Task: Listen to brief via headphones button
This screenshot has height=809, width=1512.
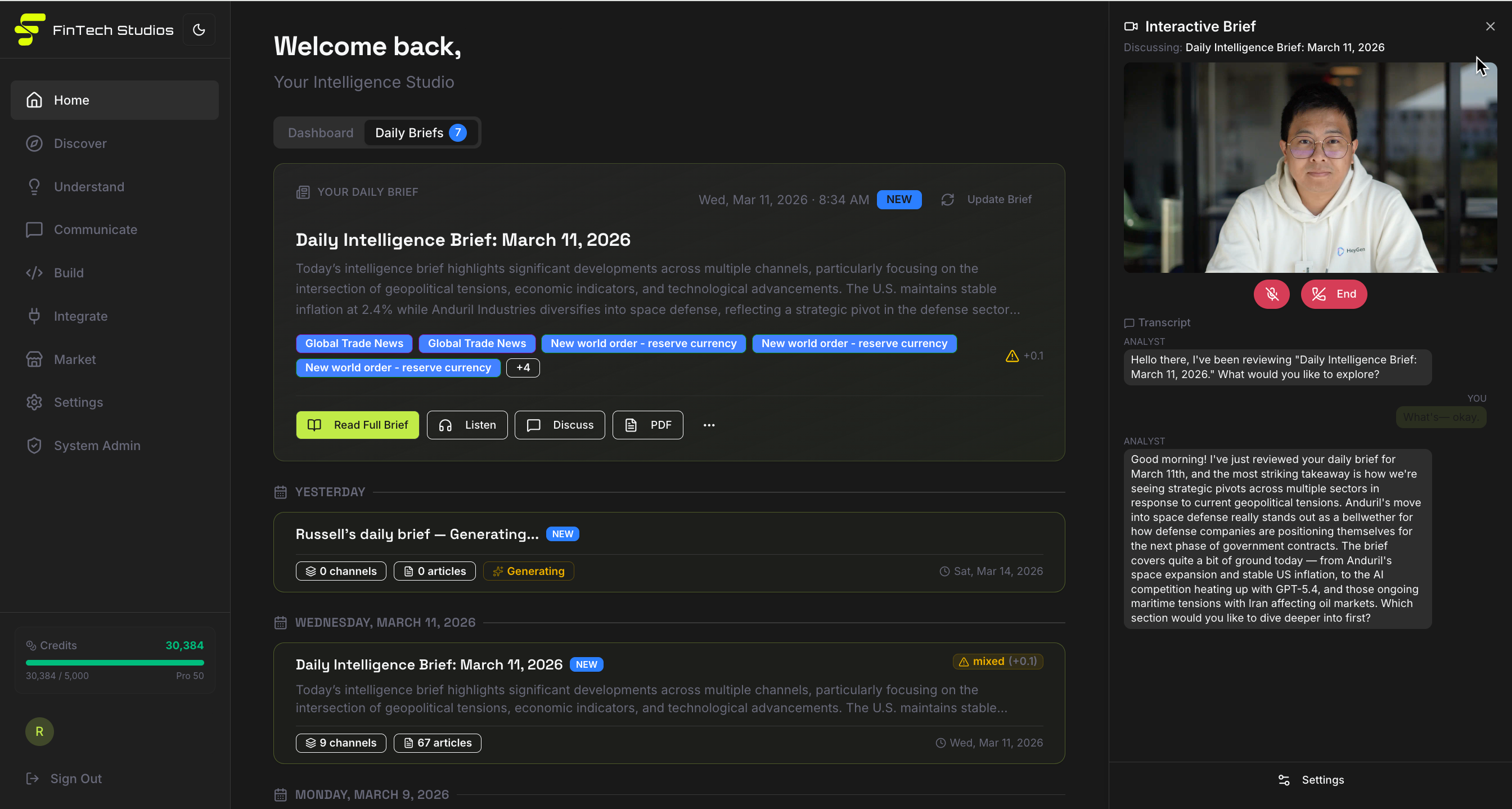Action: click(467, 425)
